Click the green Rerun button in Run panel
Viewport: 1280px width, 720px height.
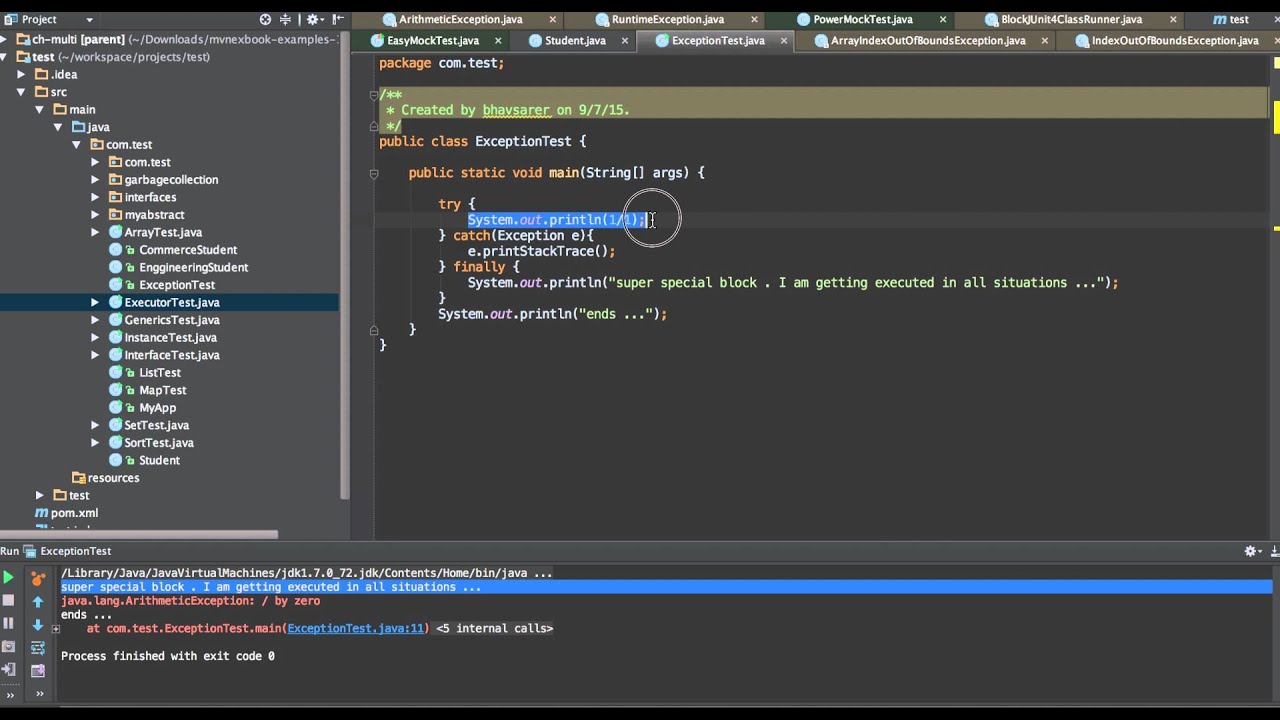tap(8, 577)
